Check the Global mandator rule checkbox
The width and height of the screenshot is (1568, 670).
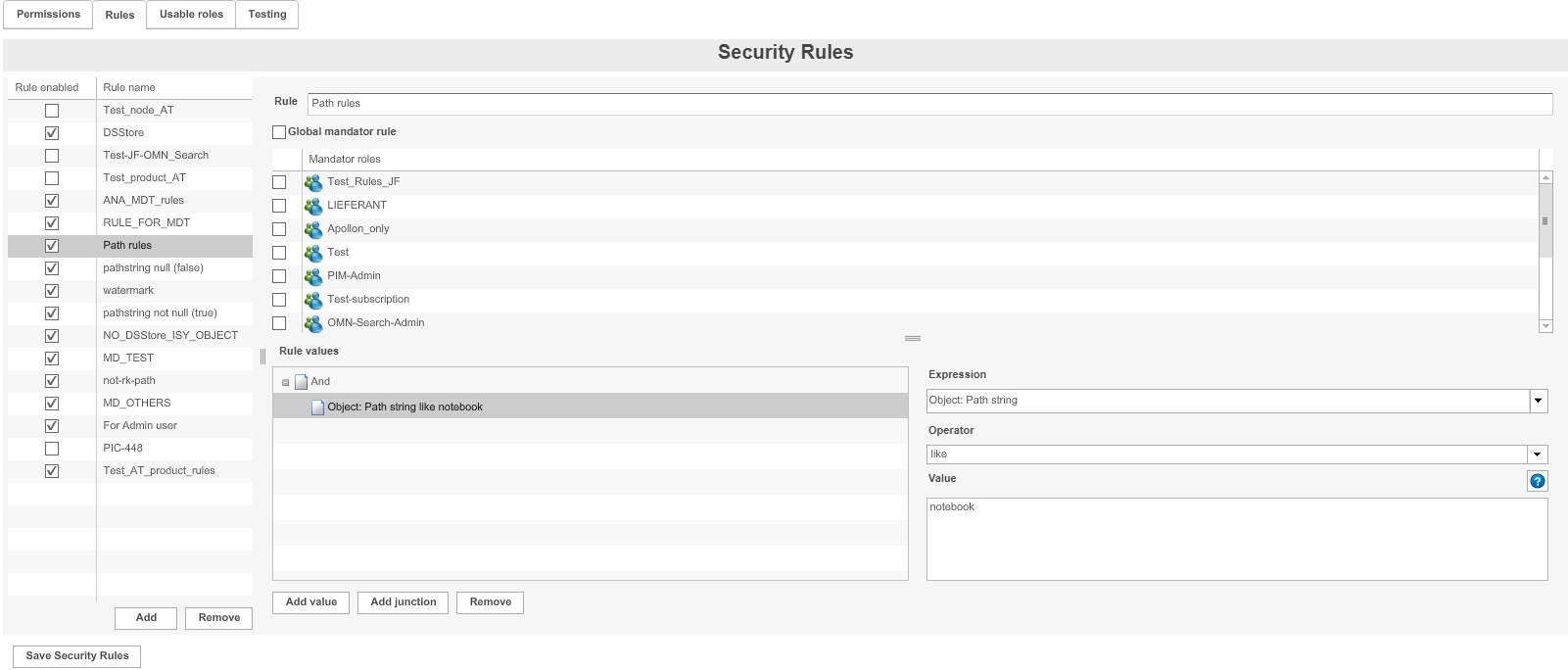279,132
